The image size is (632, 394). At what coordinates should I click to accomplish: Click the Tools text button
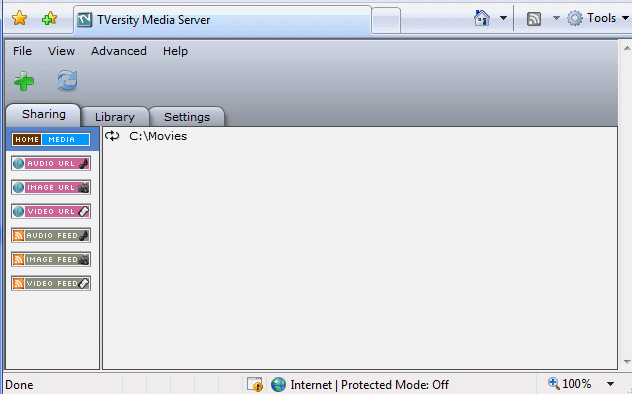click(x=601, y=18)
